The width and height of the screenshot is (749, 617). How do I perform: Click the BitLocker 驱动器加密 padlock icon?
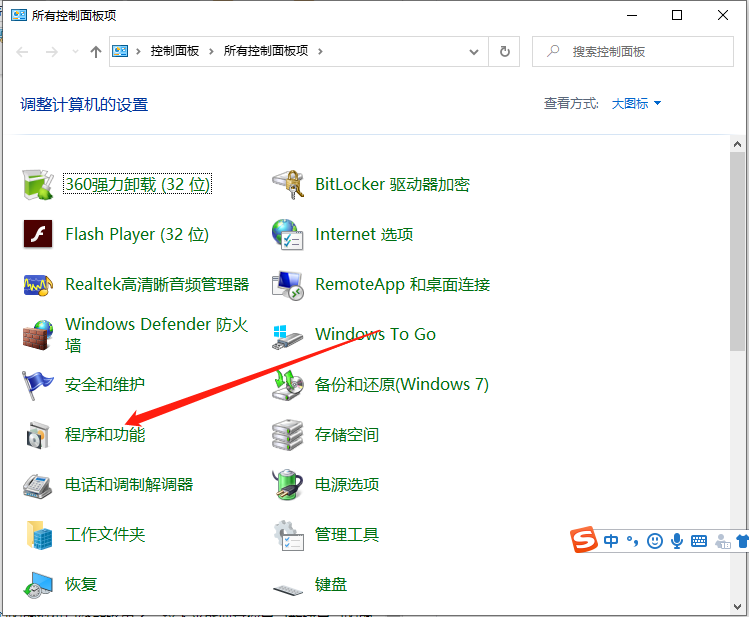tap(288, 184)
